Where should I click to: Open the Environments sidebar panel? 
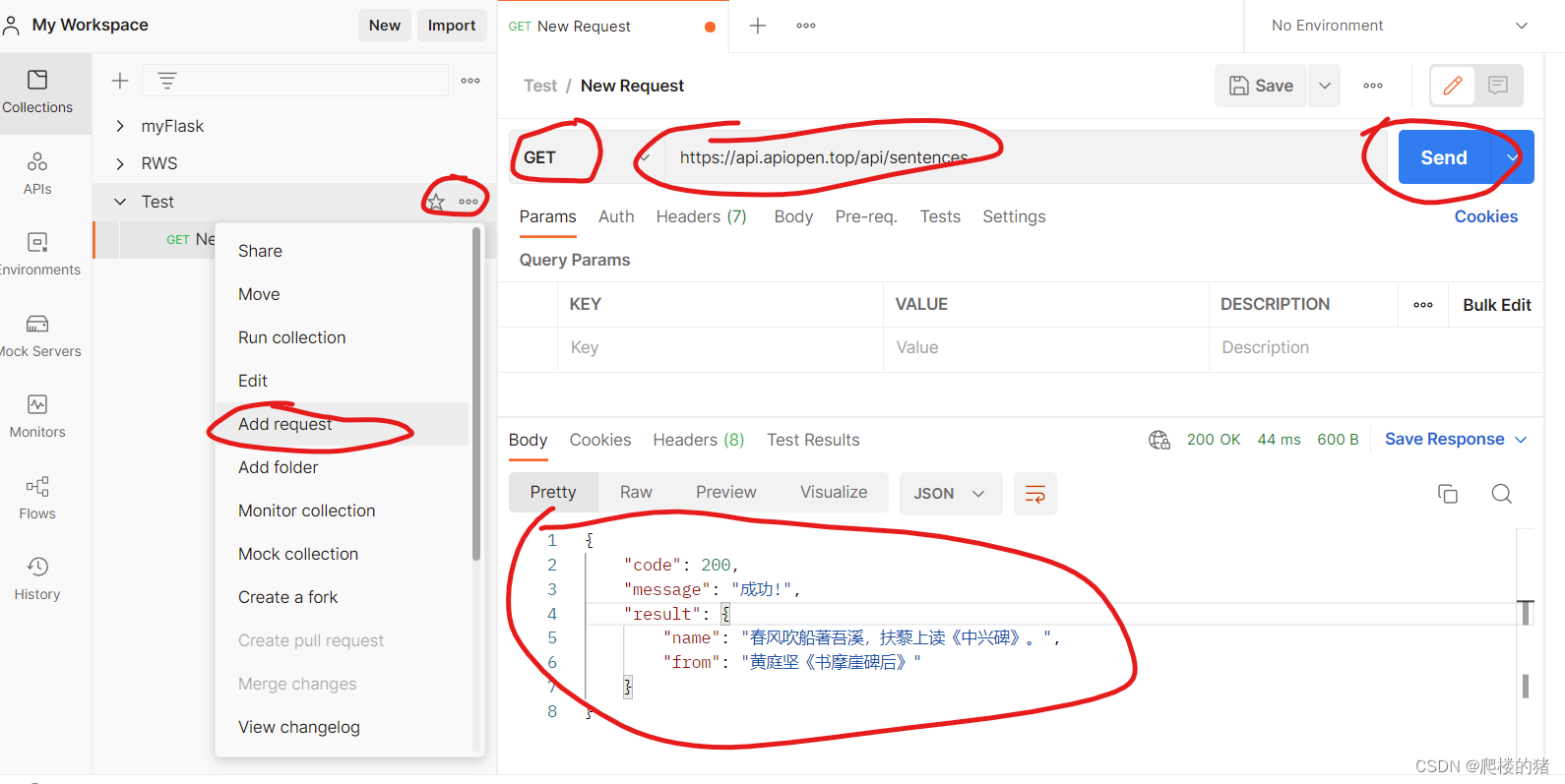click(x=37, y=254)
